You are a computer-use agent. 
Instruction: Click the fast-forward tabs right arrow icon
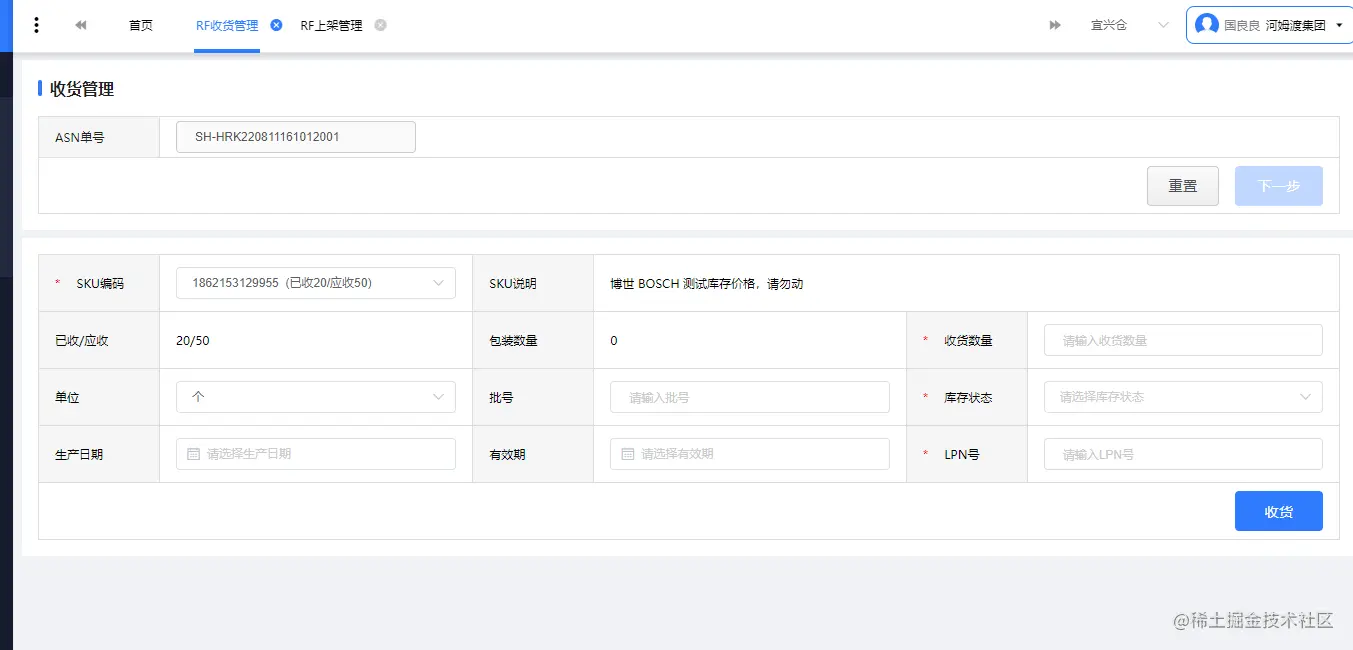(x=1055, y=25)
